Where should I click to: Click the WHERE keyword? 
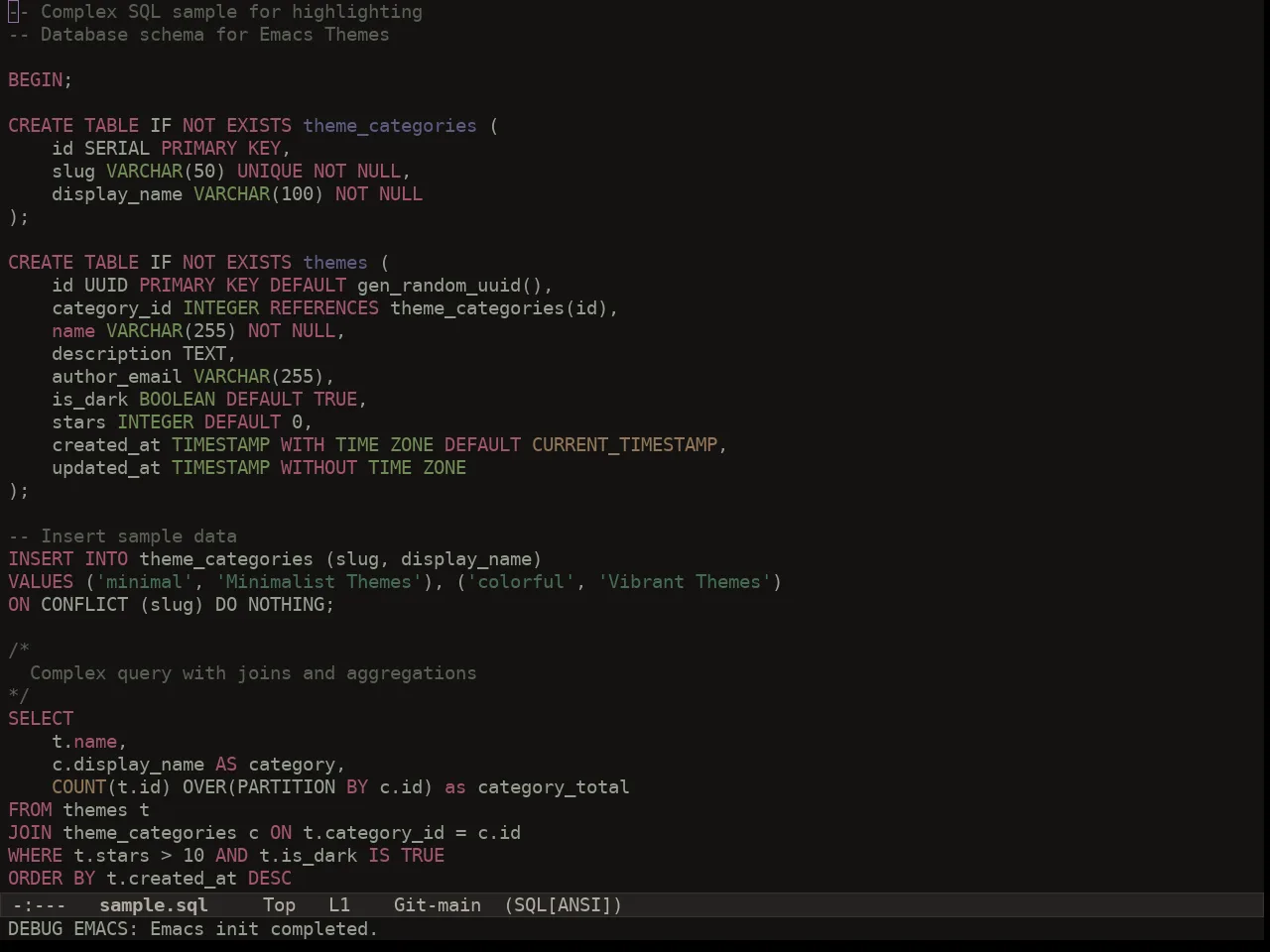36,856
